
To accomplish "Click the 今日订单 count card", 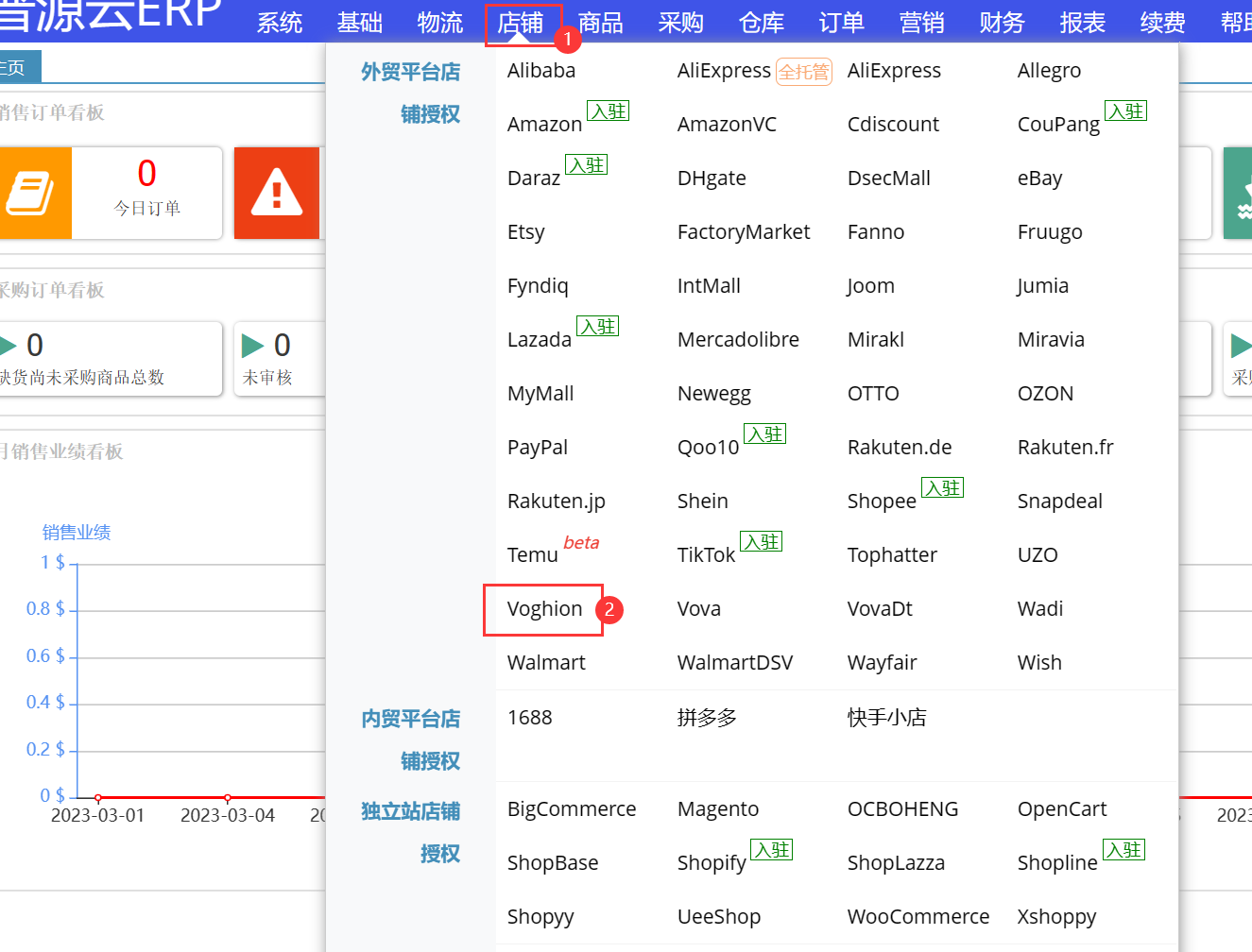I will coord(146,193).
